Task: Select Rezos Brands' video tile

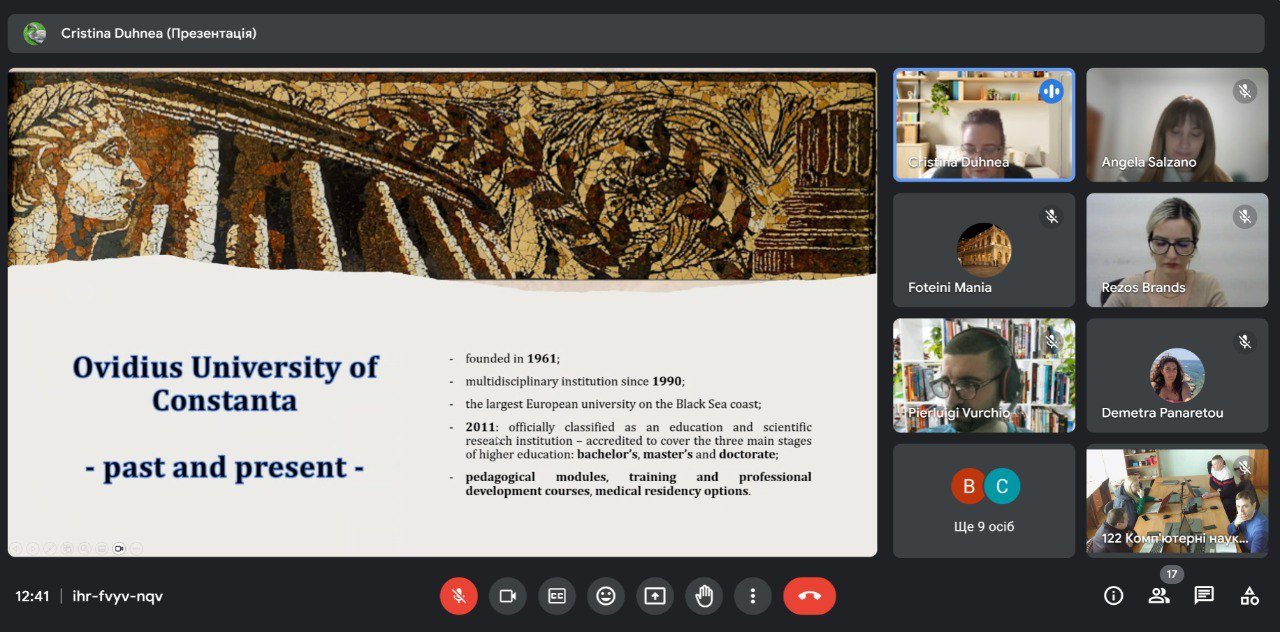Action: pos(1177,250)
